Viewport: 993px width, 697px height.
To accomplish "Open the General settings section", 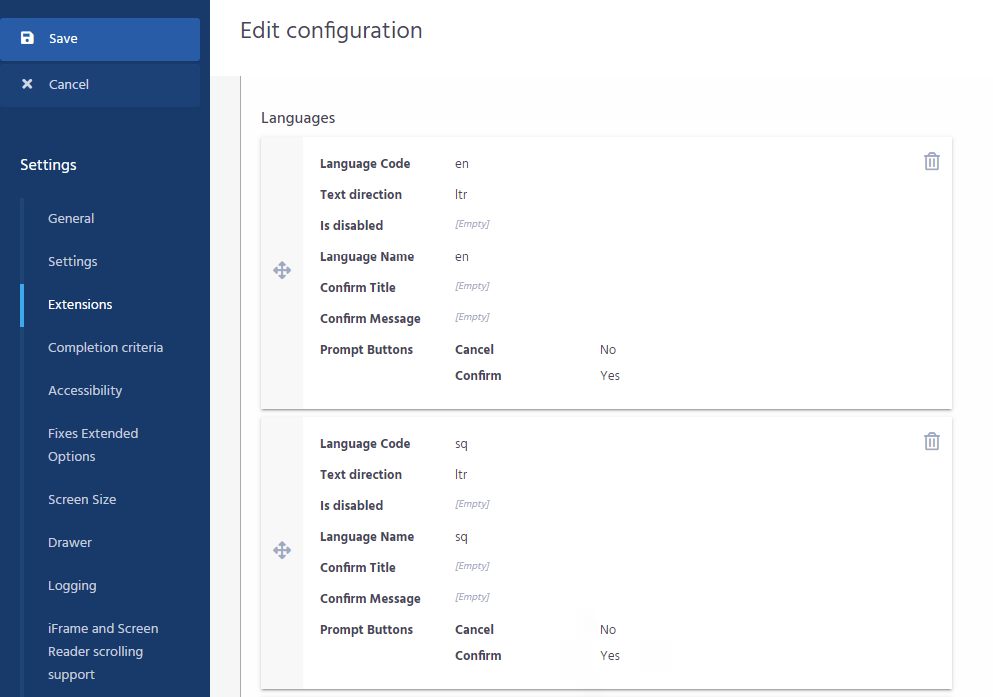I will (71, 218).
